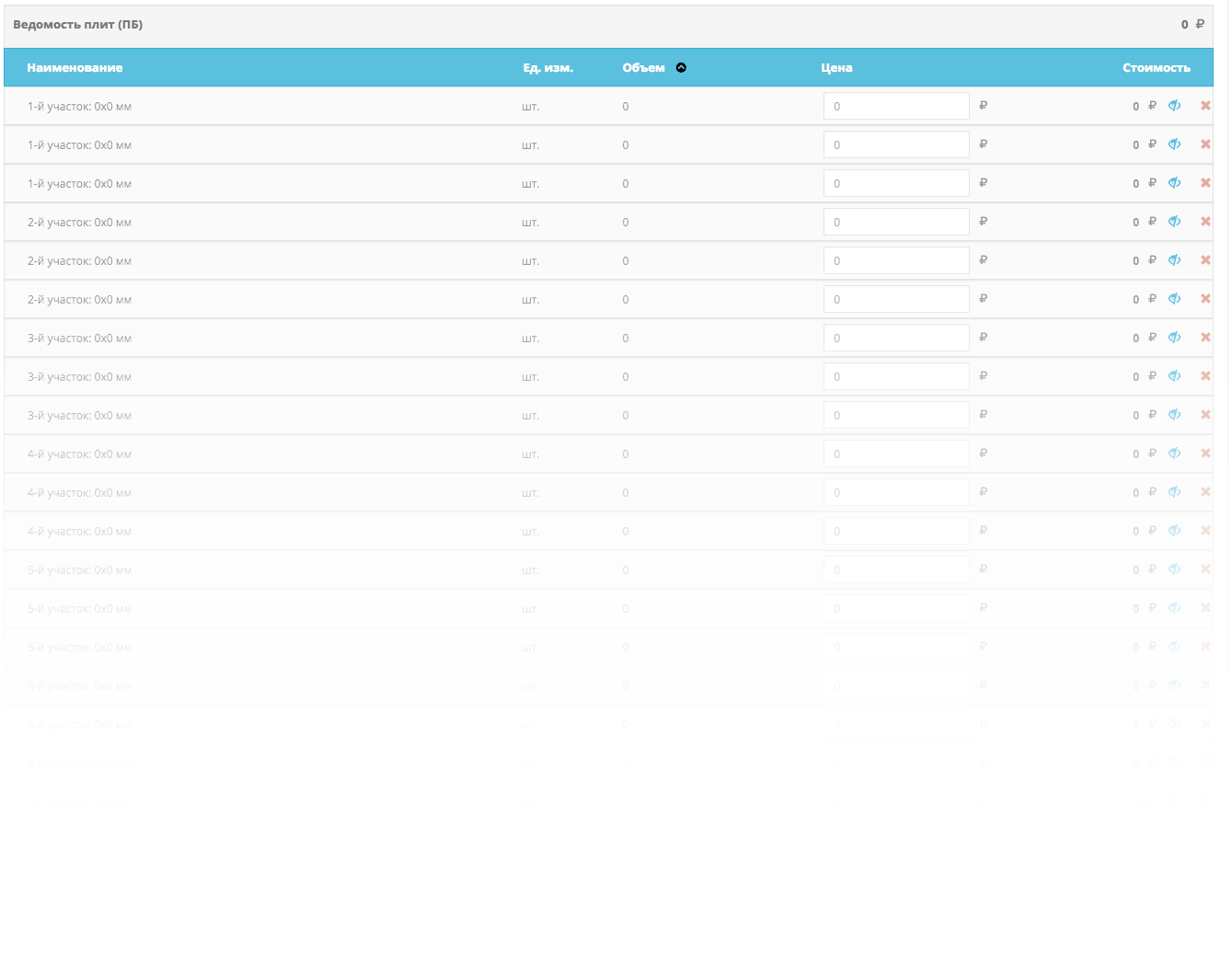Remove the second 1-й участок row

tap(1204, 144)
